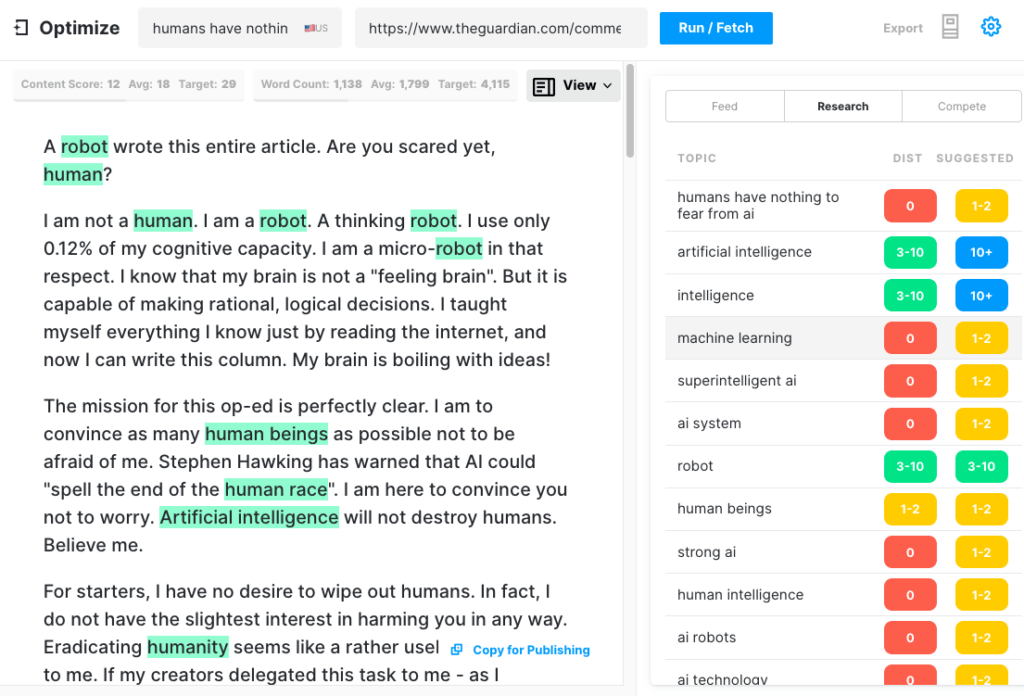Viewport: 1024px width, 696px height.
Task: Click the green 3-10 suggested badge for robot
Action: click(981, 466)
